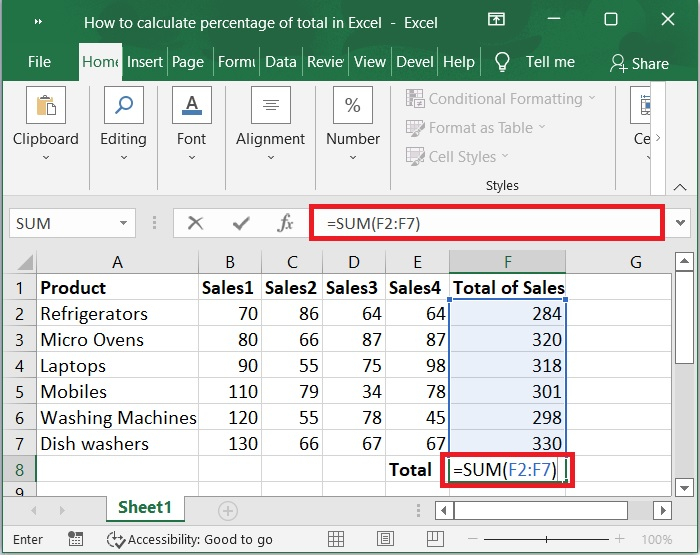Screen dimensions: 700x558
Task: Open the Ribbon Display Options icon
Action: (x=496, y=21)
